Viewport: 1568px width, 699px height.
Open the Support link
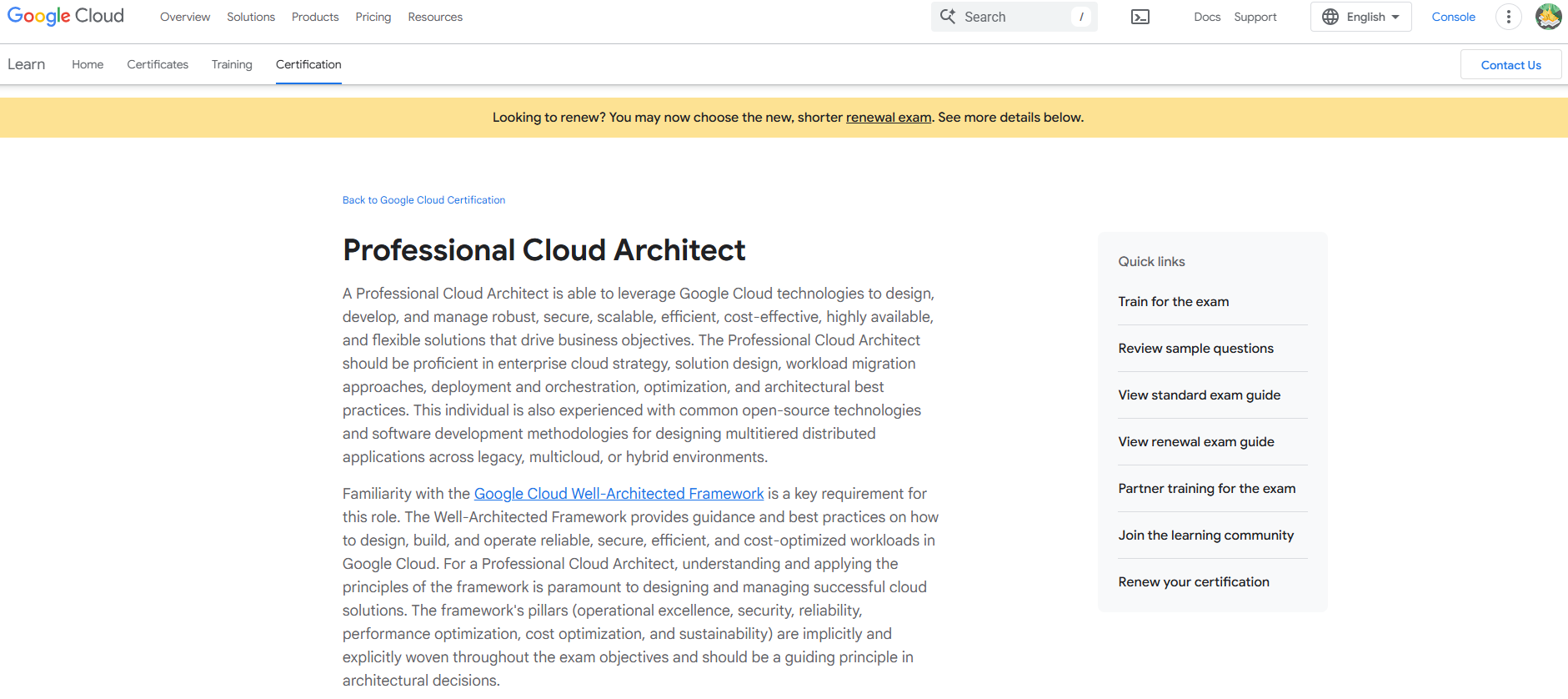tap(1255, 17)
